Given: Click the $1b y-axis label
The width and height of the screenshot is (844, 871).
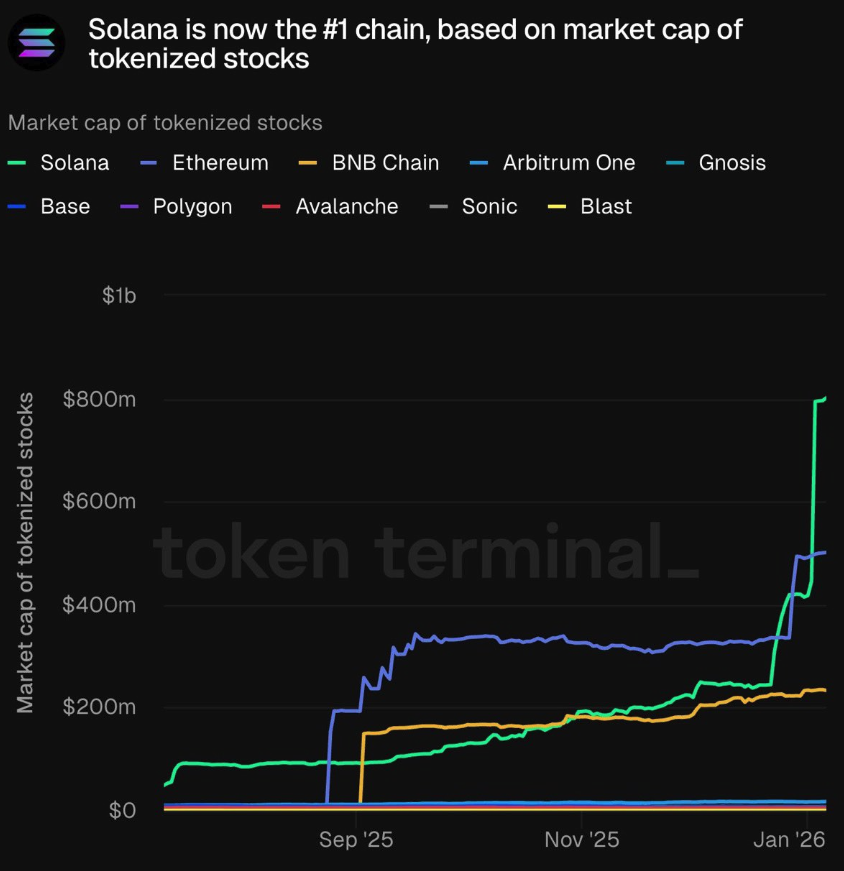Looking at the screenshot, I should tap(118, 296).
